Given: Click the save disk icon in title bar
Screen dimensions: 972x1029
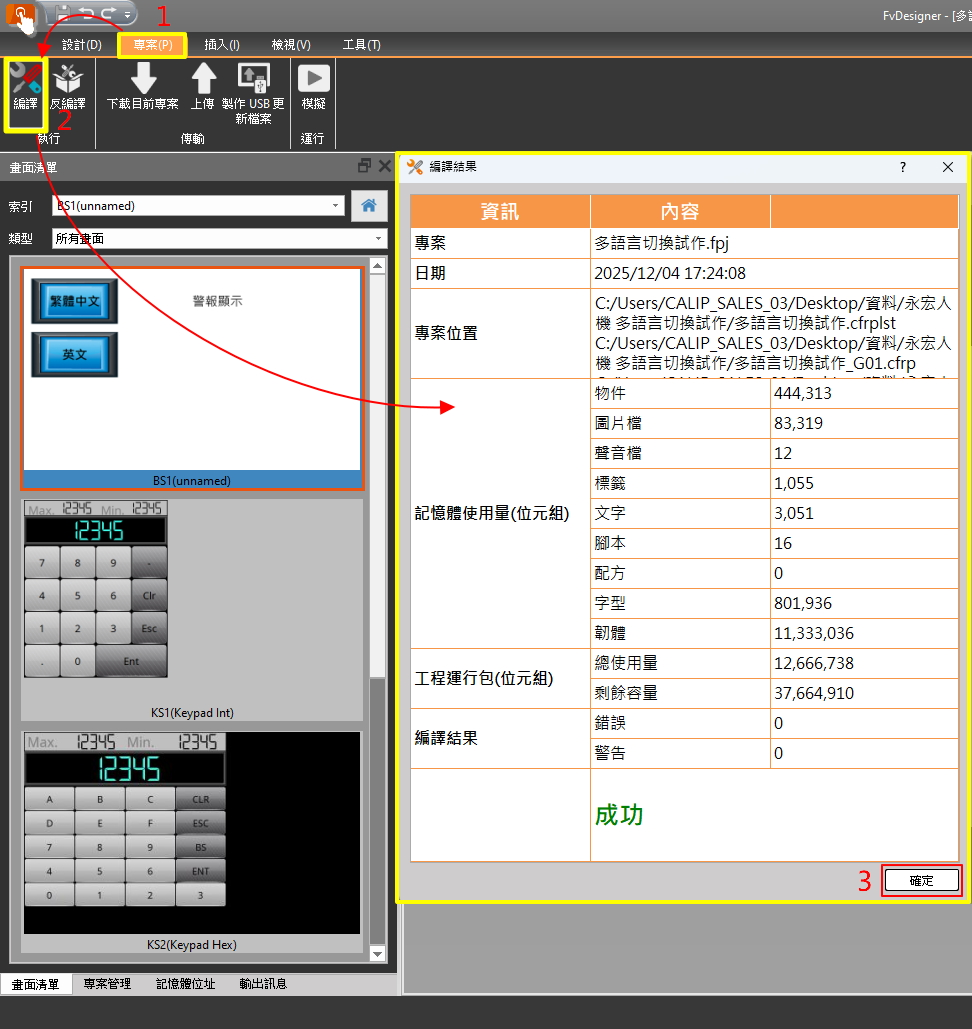Looking at the screenshot, I should tap(62, 14).
